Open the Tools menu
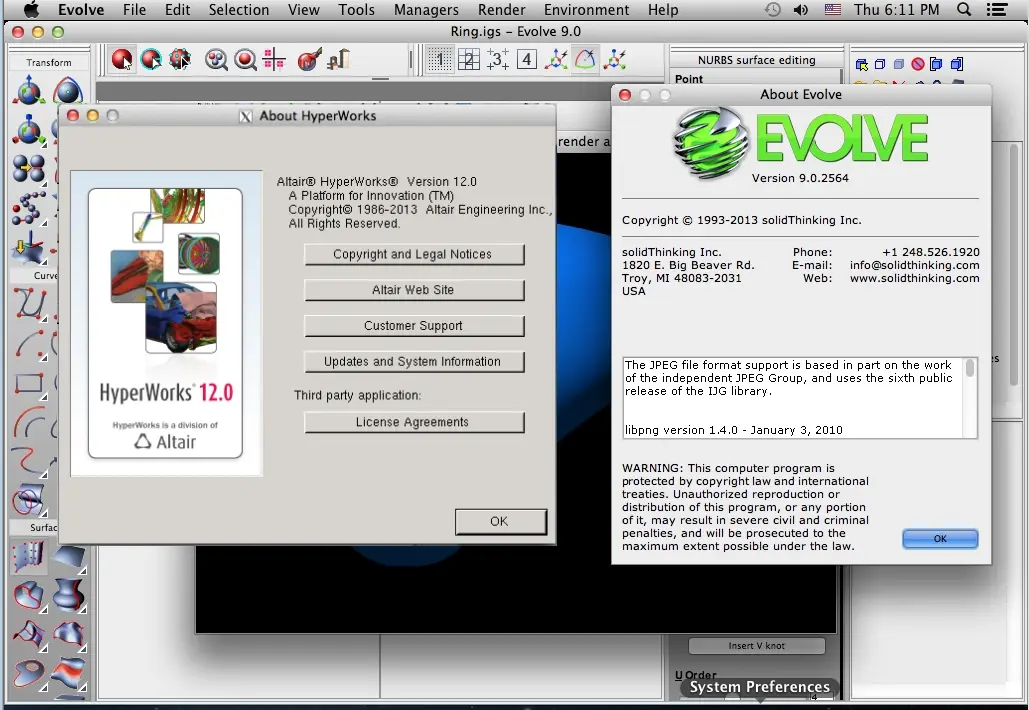The height and width of the screenshot is (710, 1029). tap(356, 10)
